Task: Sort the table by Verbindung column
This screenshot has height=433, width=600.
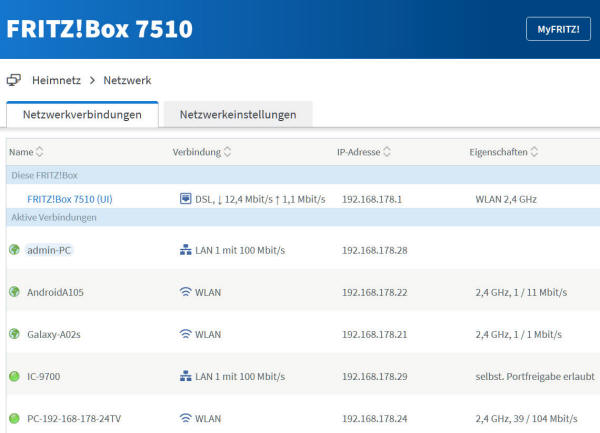Action: click(x=227, y=152)
